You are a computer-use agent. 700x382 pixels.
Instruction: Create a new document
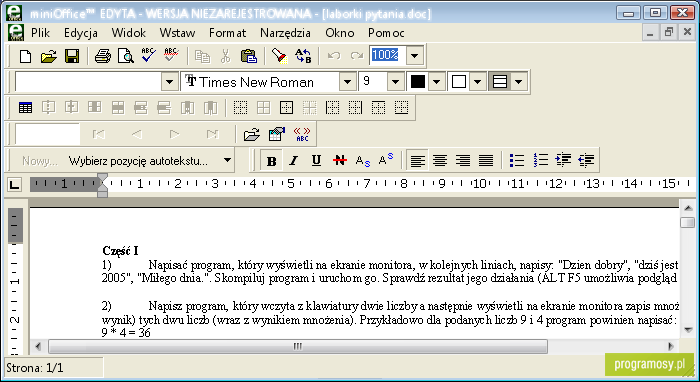point(25,56)
